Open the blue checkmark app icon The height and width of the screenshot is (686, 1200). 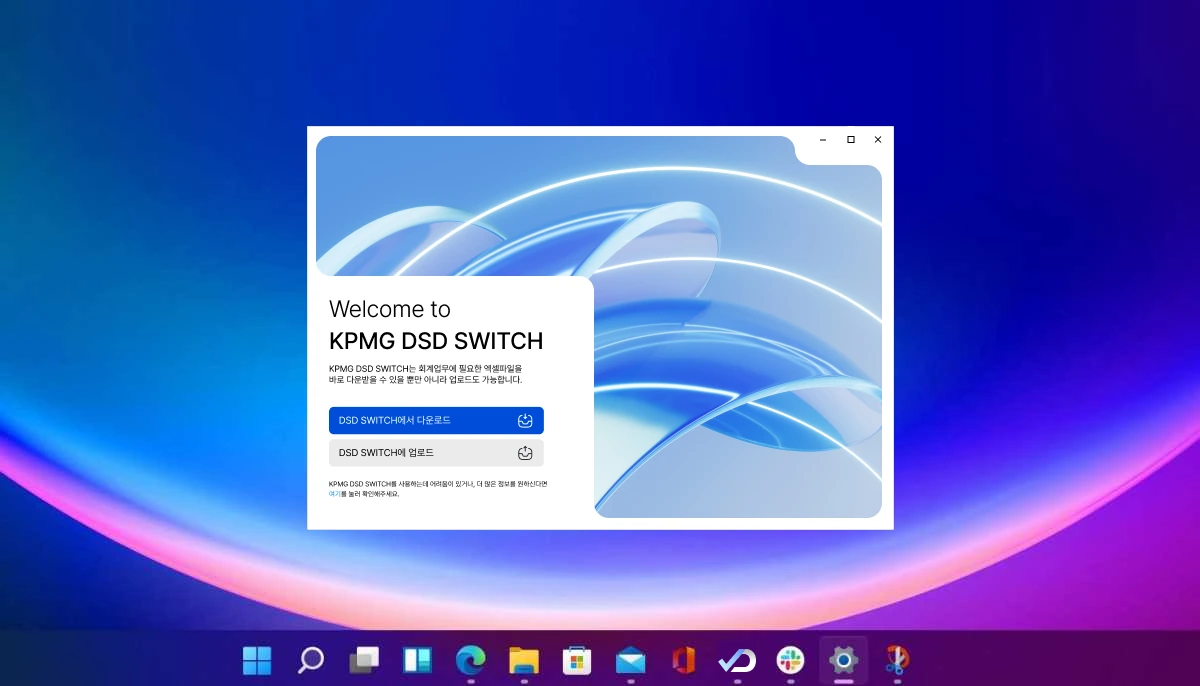click(737, 660)
